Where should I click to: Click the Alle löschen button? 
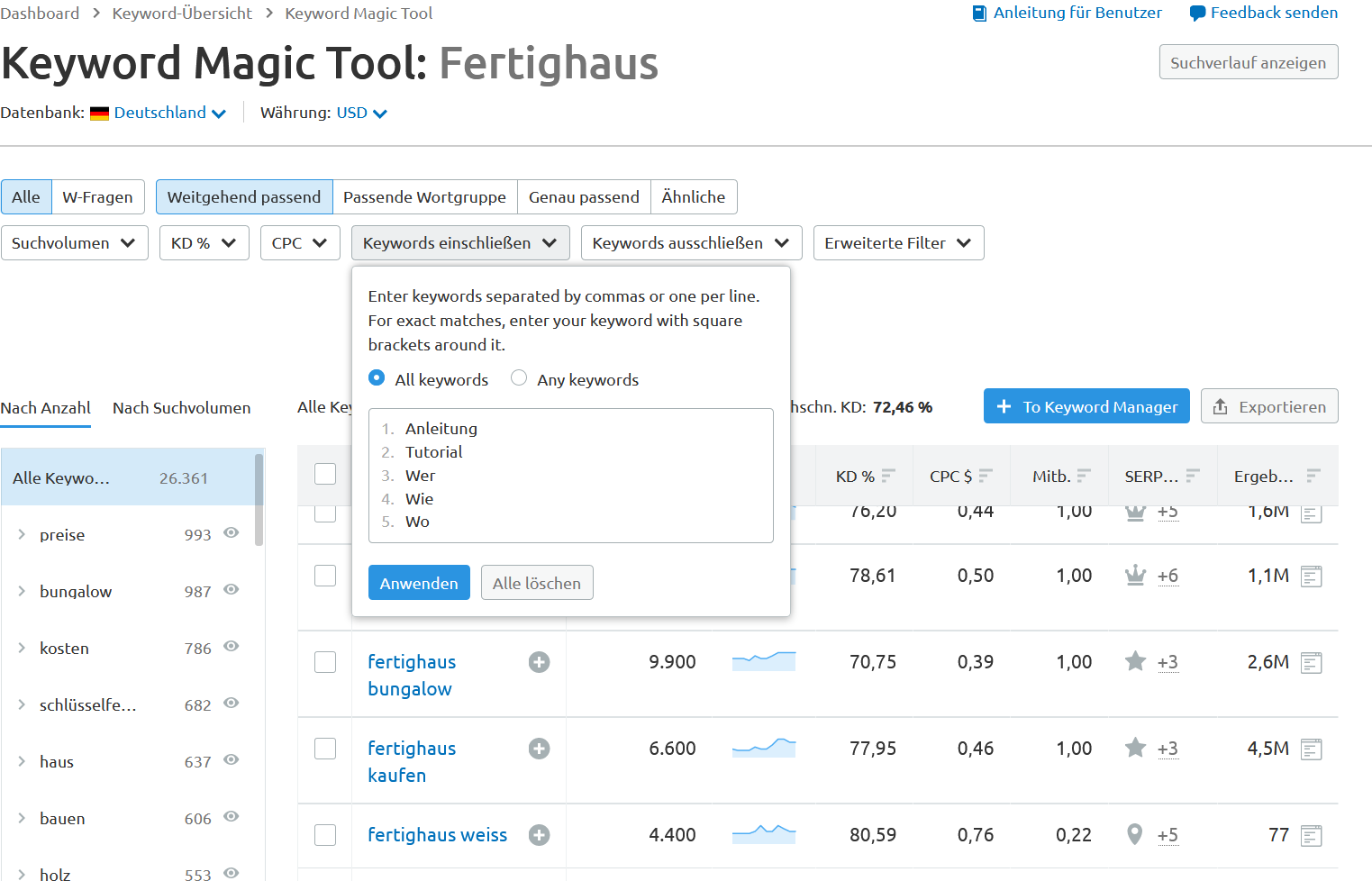click(537, 583)
